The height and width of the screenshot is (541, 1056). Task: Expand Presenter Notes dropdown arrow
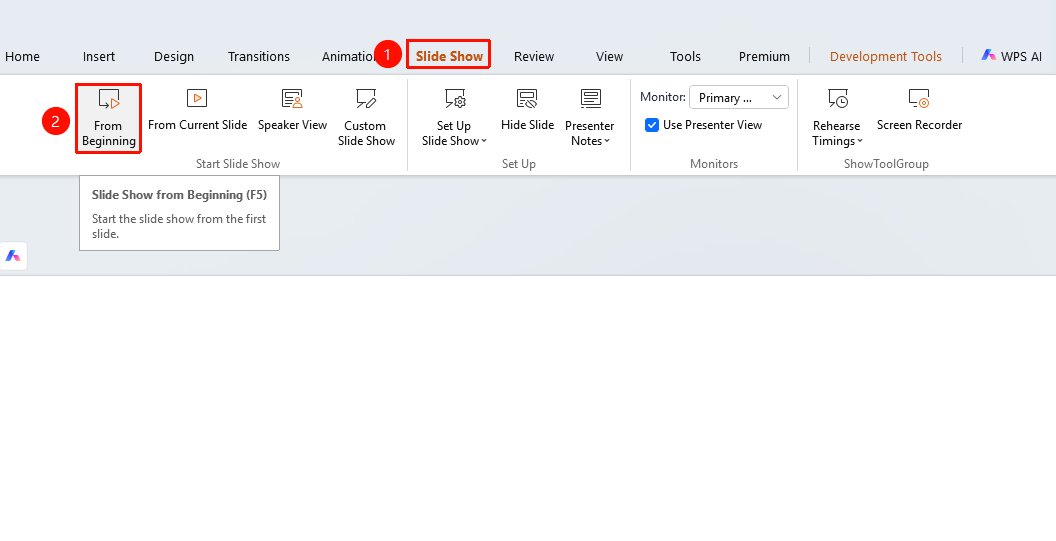[607, 141]
